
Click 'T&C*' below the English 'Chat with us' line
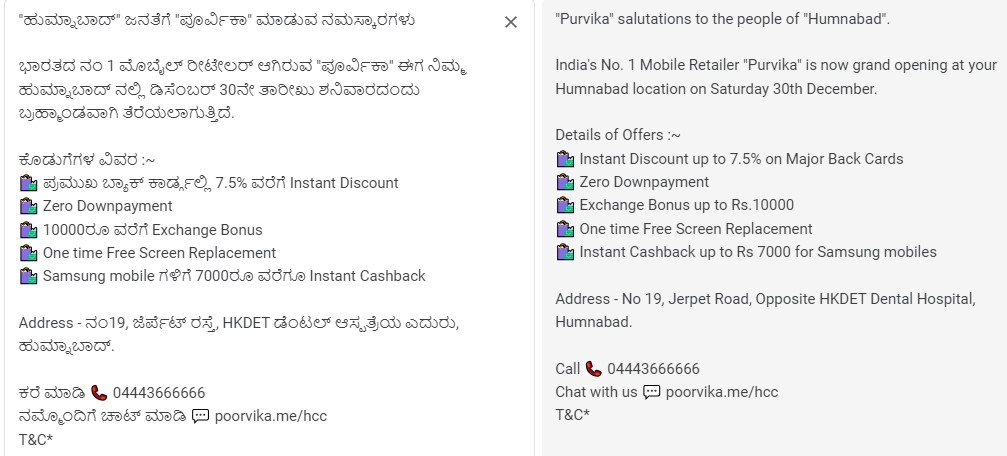click(x=573, y=415)
